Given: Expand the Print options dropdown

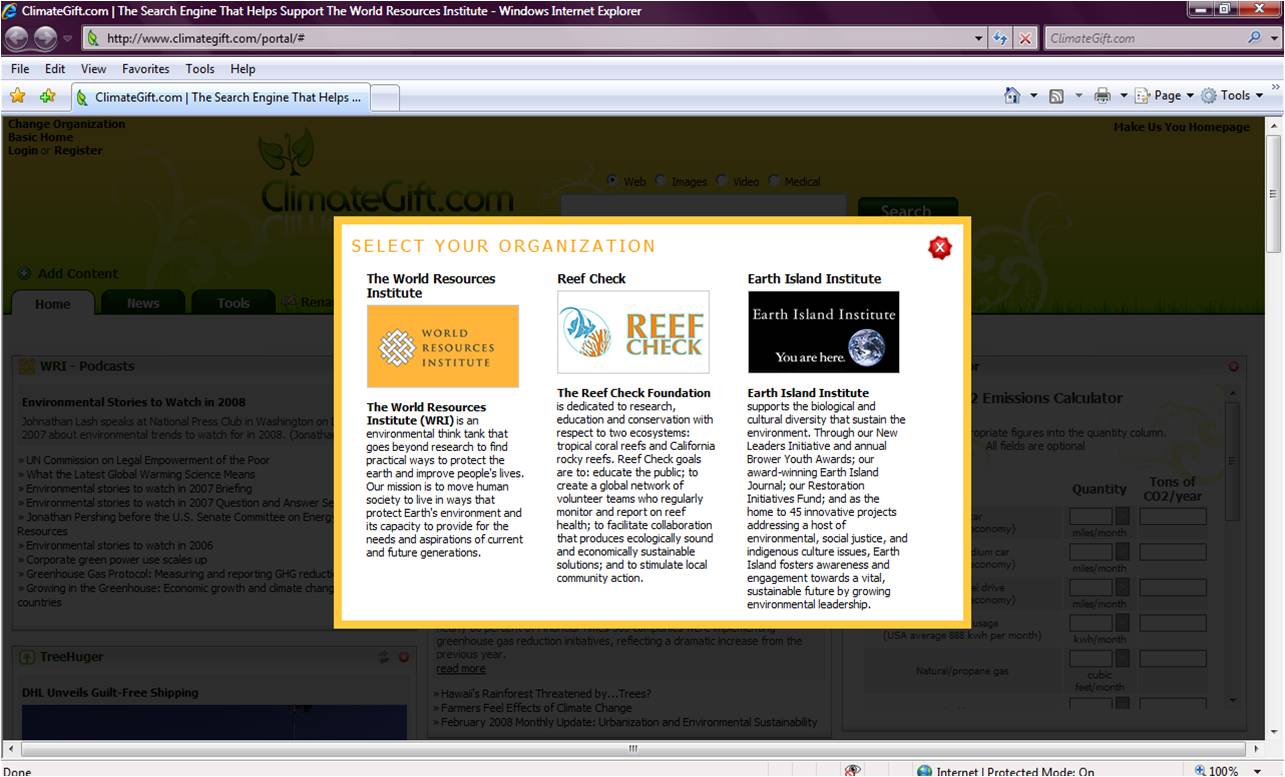Looking at the screenshot, I should (x=1123, y=96).
